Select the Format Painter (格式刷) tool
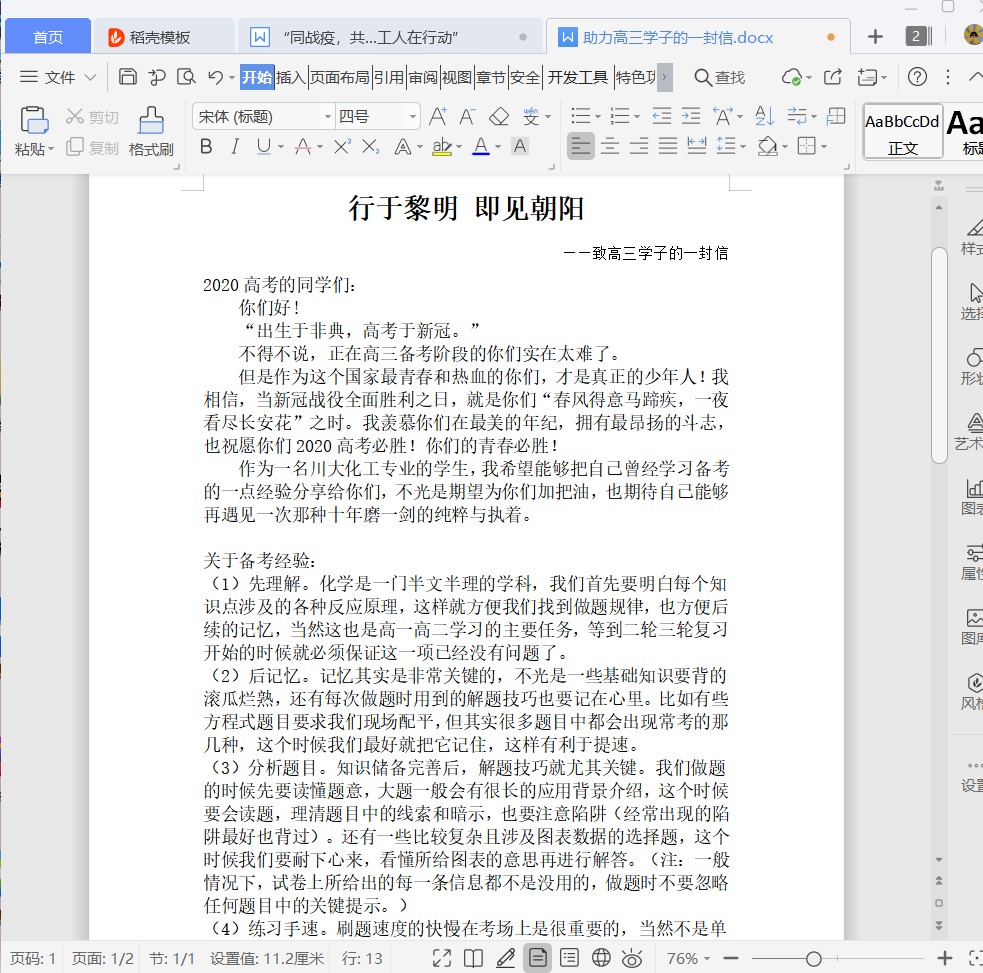The image size is (983, 973). tap(151, 132)
